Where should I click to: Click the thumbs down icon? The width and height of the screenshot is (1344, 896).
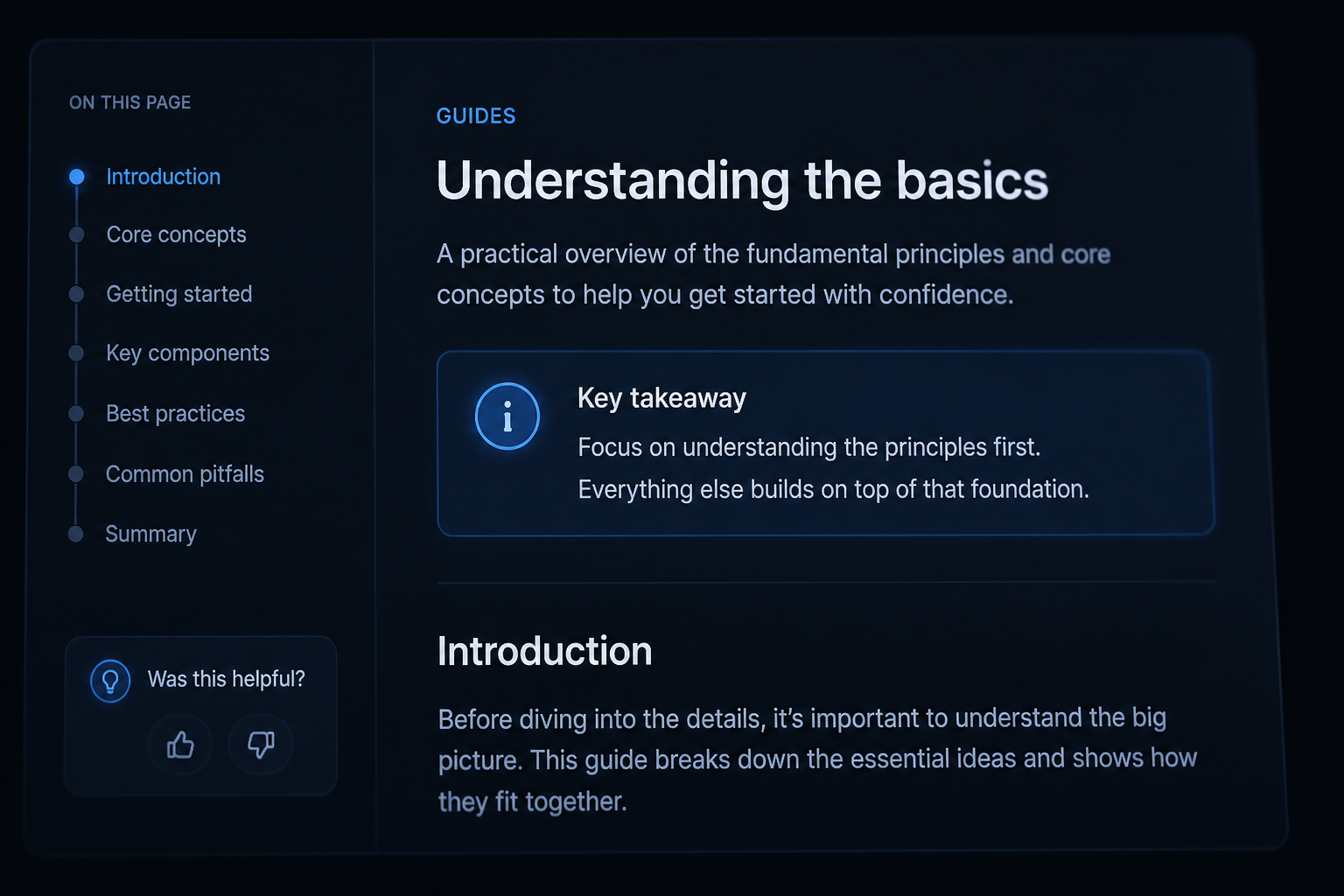tap(260, 745)
